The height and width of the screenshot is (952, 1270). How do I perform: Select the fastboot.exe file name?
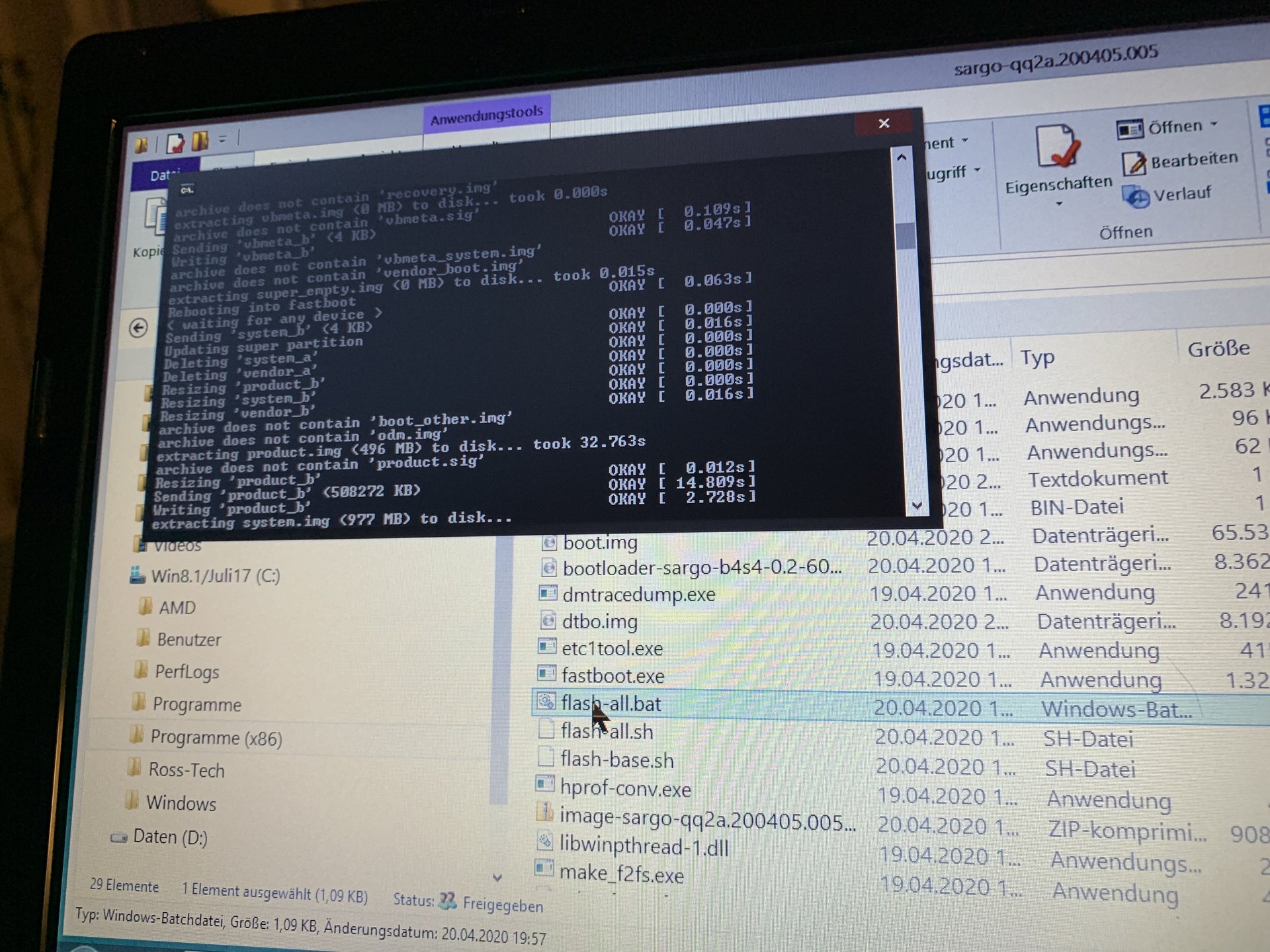613,676
